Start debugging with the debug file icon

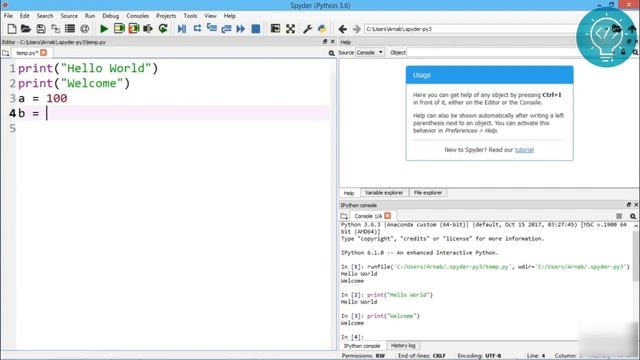(x=182, y=29)
